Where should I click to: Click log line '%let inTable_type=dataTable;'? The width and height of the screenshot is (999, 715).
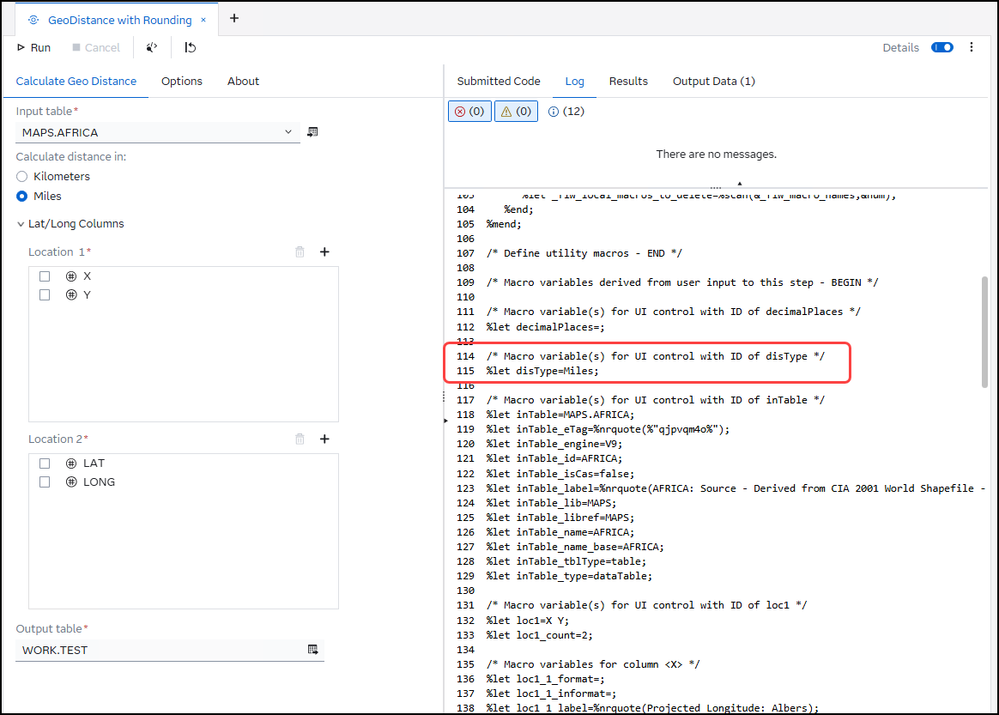coord(569,576)
